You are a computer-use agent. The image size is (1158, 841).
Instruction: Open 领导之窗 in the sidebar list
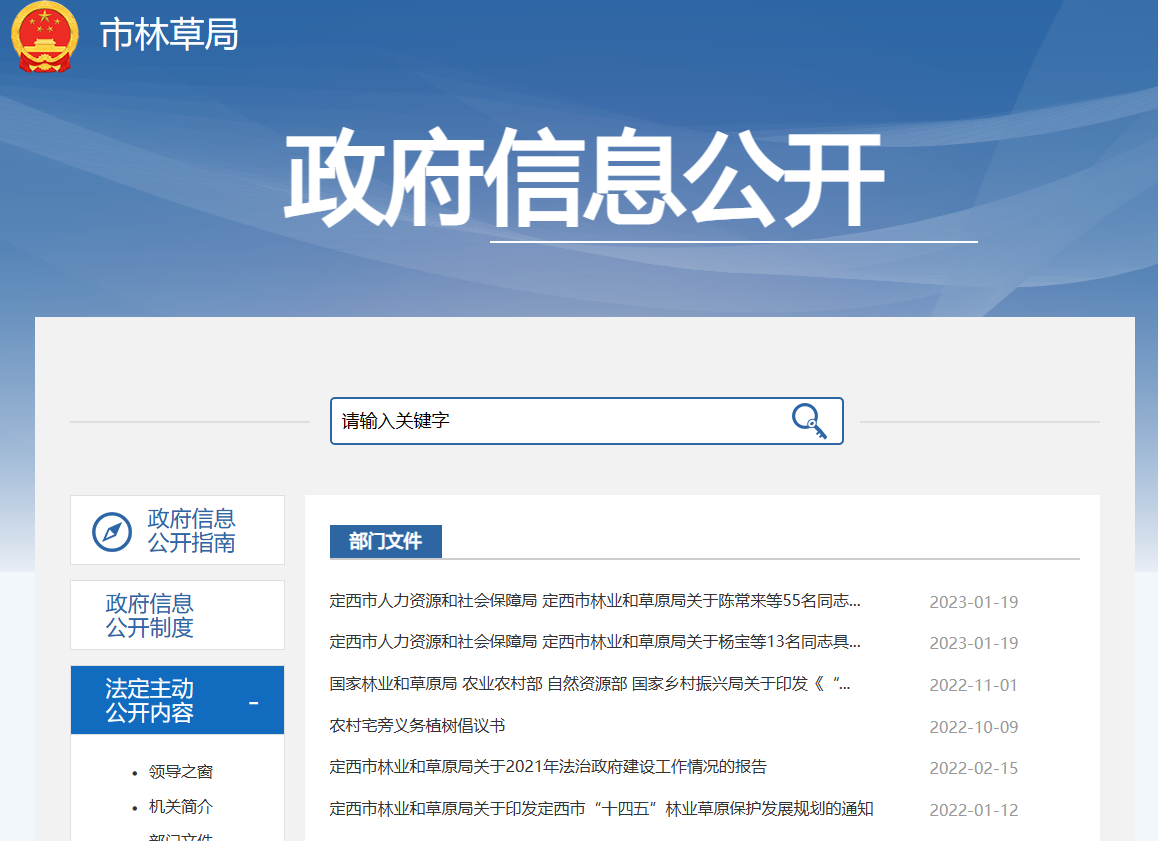[180, 772]
